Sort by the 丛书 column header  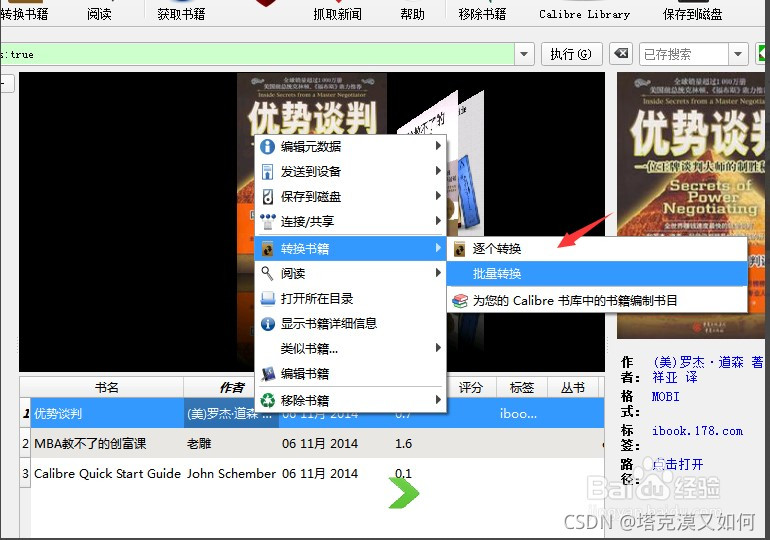click(573, 387)
